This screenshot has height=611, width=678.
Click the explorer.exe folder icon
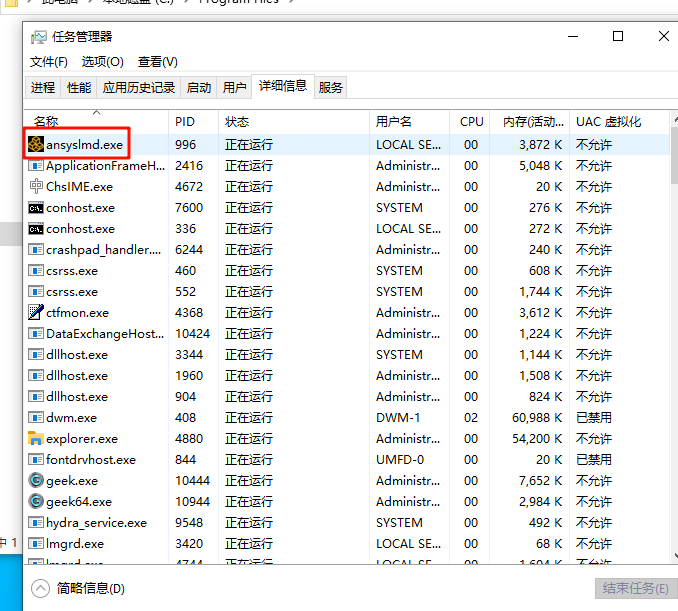pyautogui.click(x=36, y=438)
